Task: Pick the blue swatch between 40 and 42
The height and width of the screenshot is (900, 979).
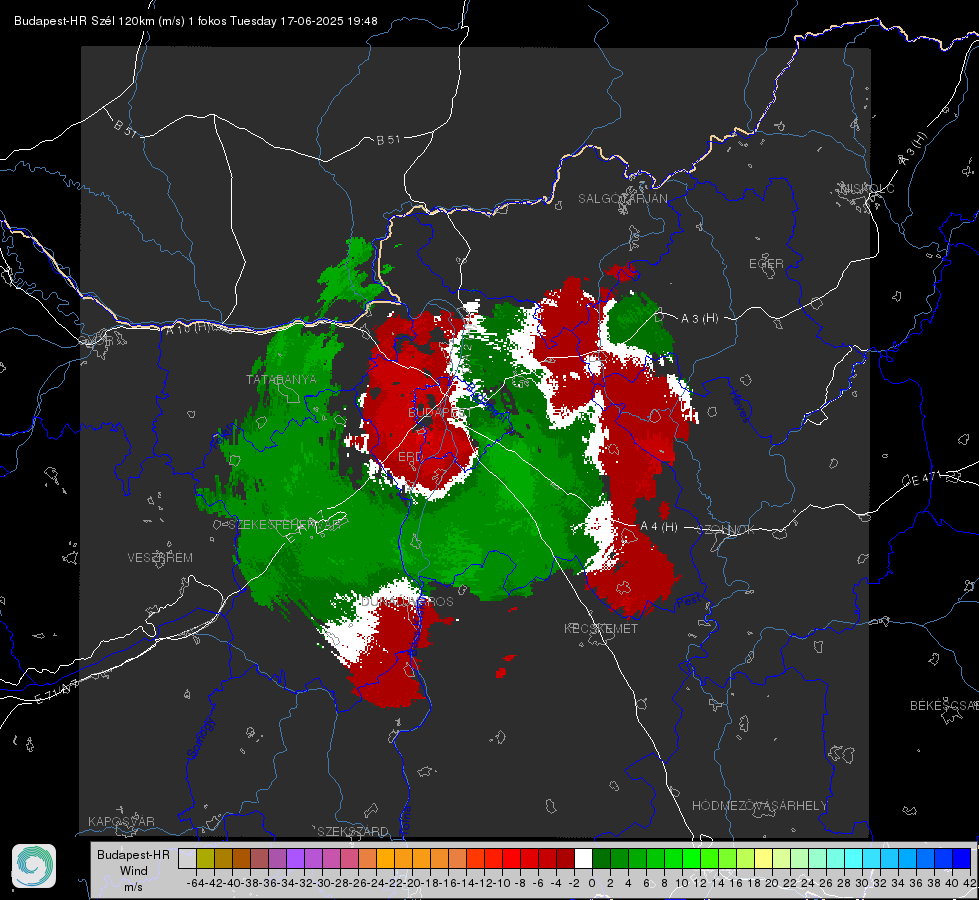Action: (962, 858)
